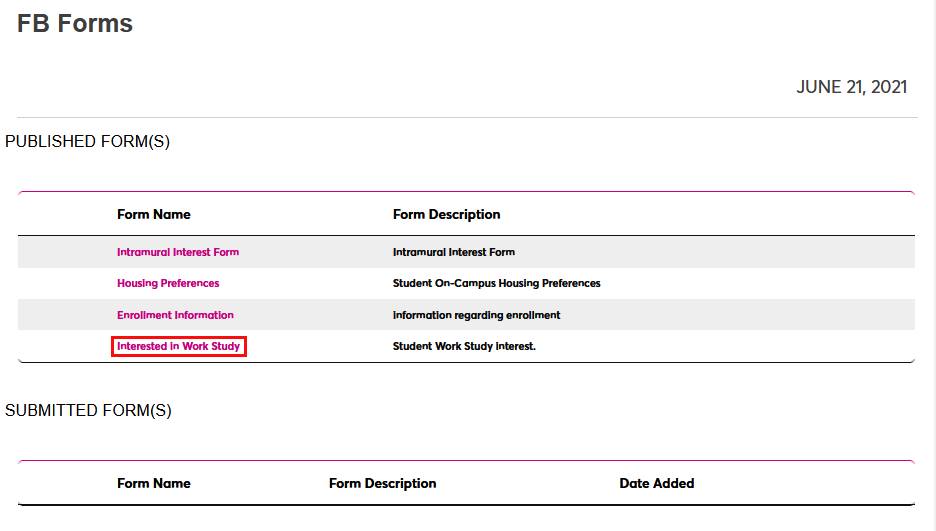This screenshot has width=936, height=531.
Task: Click the June 21, 2021 date
Action: 851,87
